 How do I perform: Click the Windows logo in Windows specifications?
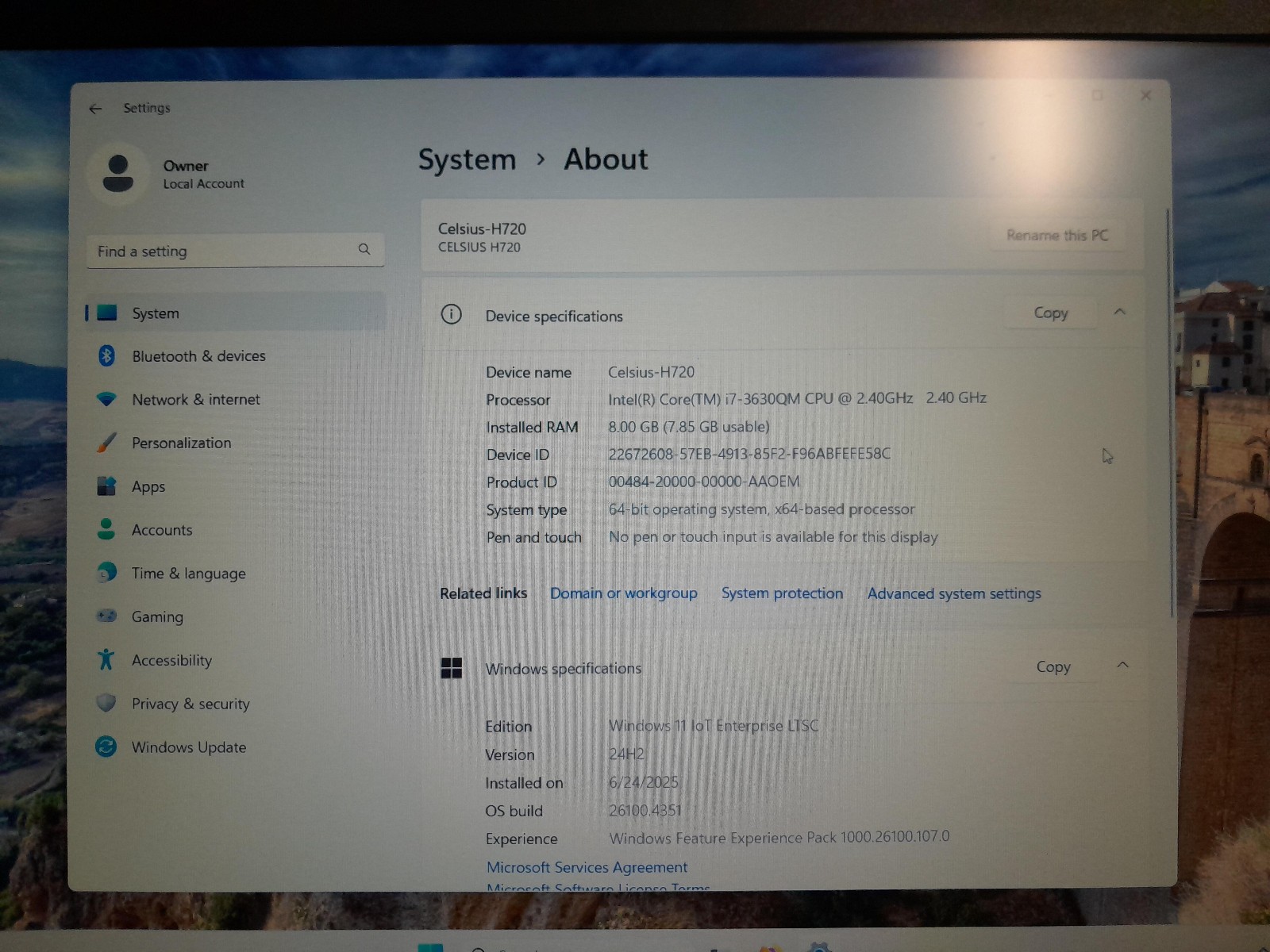451,668
